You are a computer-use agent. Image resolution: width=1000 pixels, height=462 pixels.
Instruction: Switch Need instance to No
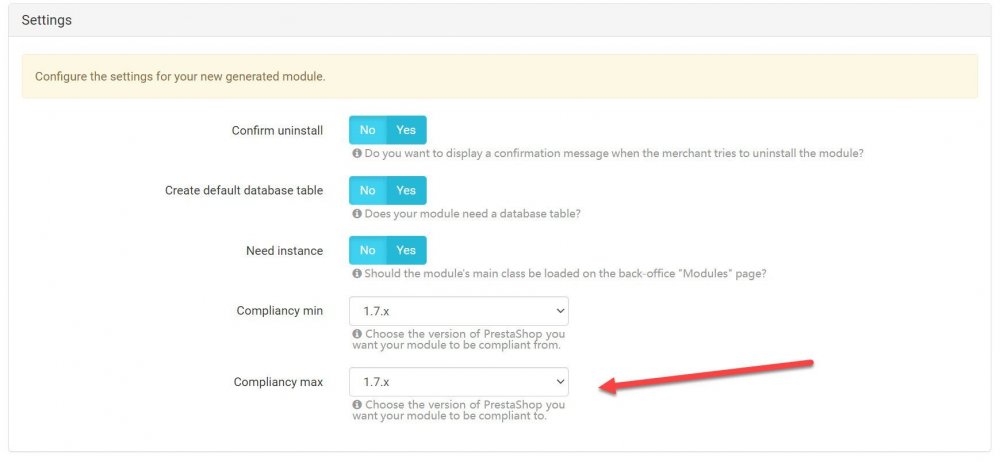368,250
